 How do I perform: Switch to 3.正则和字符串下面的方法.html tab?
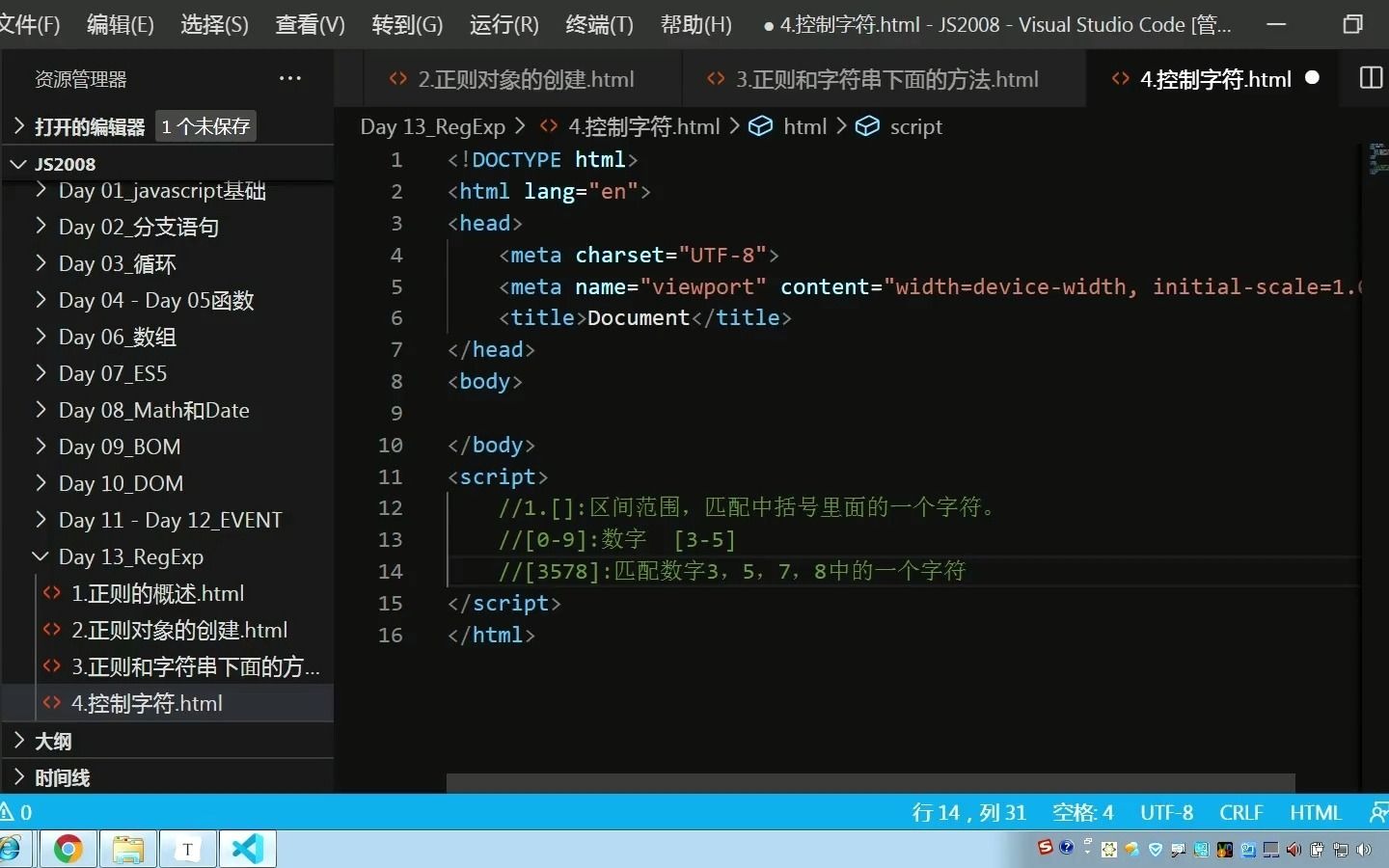[884, 79]
